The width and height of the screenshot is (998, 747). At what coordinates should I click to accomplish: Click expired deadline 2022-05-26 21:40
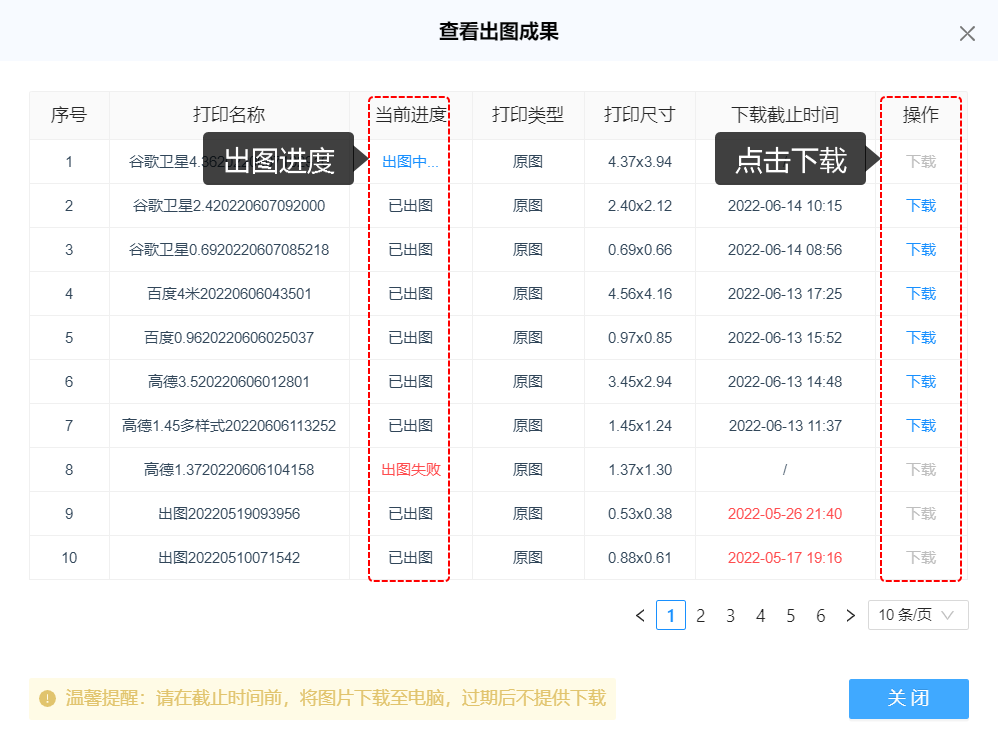pyautogui.click(x=785, y=513)
